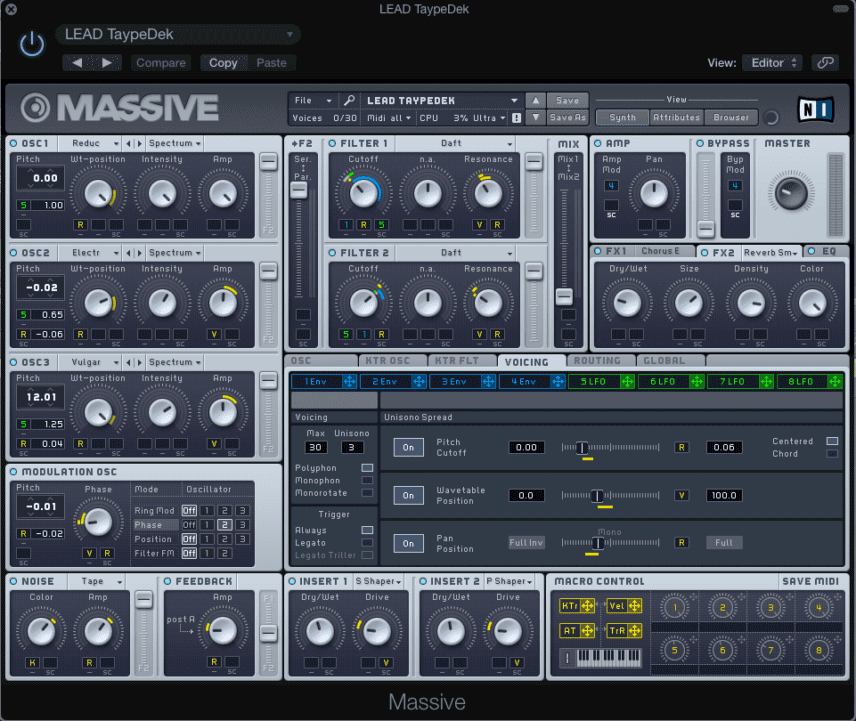Open the File menu dropdown
Image resolution: width=856 pixels, height=721 pixels.
click(312, 100)
